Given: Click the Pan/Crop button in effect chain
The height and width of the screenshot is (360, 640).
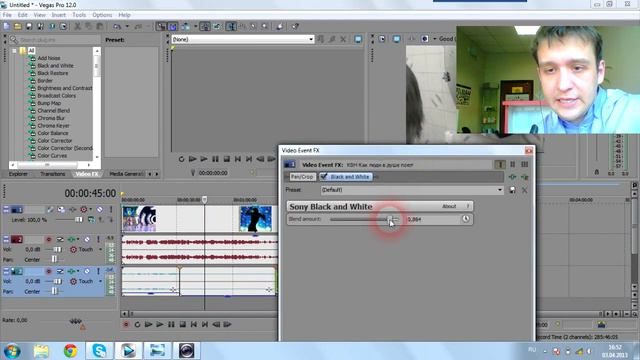Looking at the screenshot, I should click(x=302, y=177).
